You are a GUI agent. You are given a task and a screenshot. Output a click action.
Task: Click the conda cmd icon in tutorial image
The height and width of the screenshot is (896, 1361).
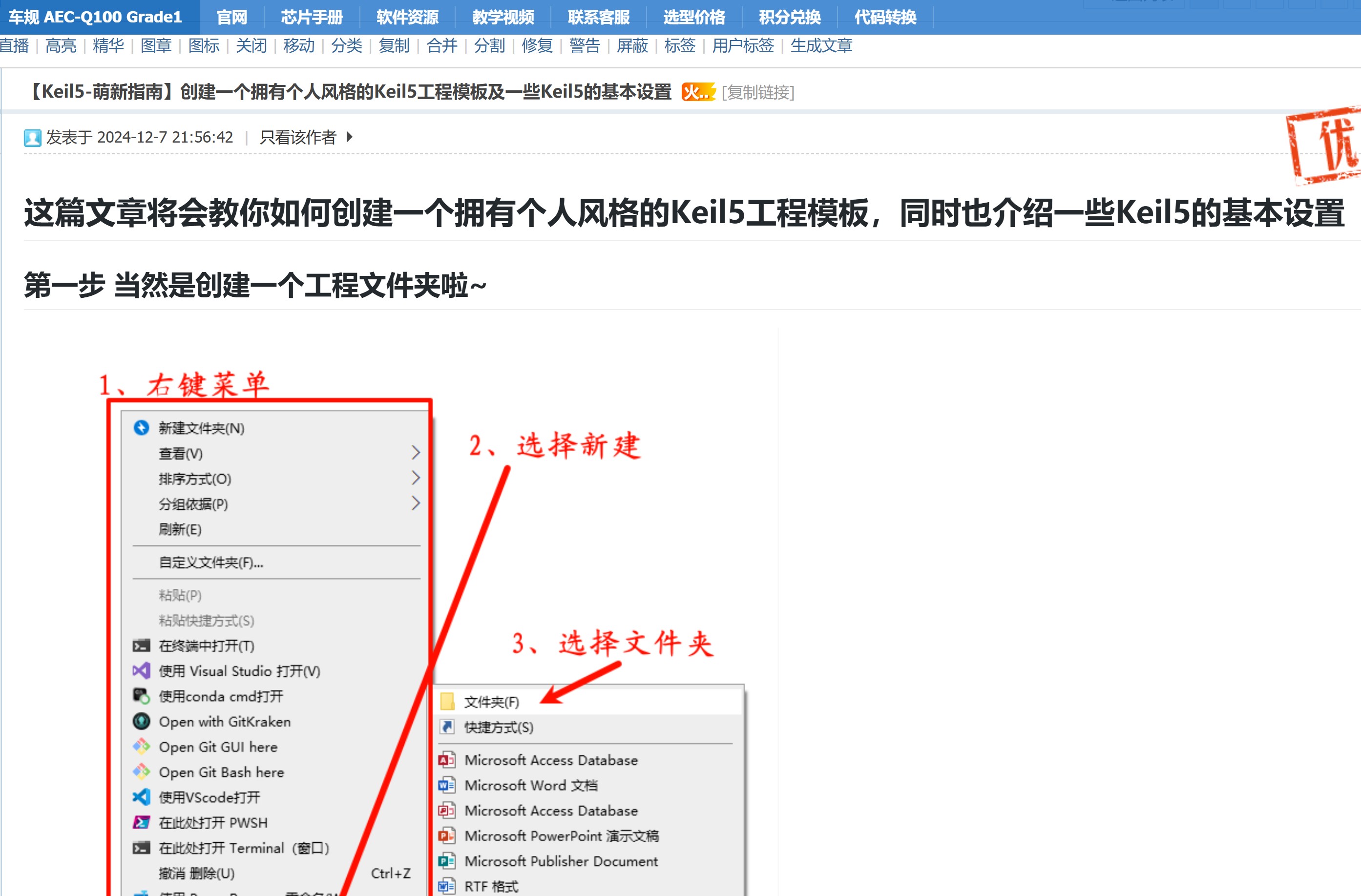coord(141,696)
